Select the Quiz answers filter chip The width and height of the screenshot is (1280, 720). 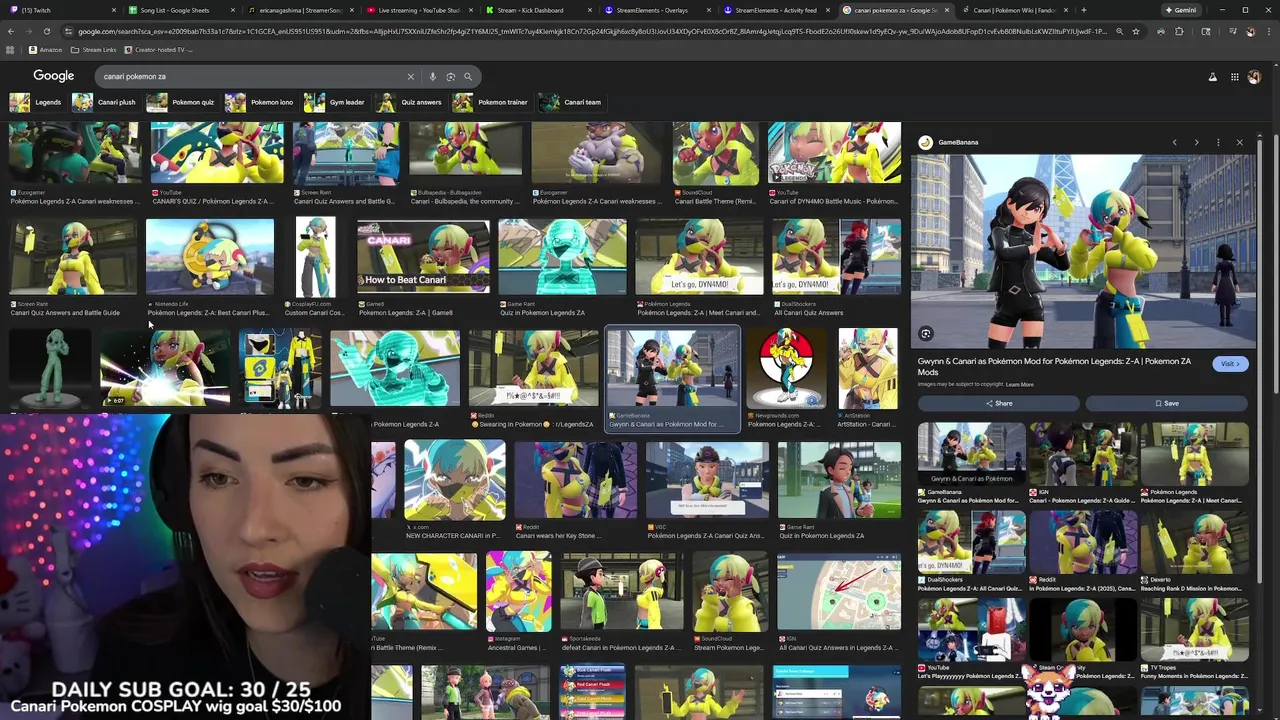click(410, 102)
